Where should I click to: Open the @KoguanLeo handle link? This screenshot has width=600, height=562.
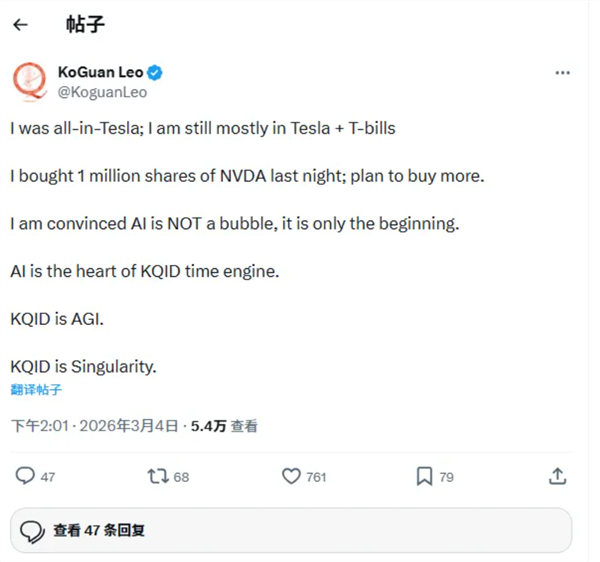(102, 92)
